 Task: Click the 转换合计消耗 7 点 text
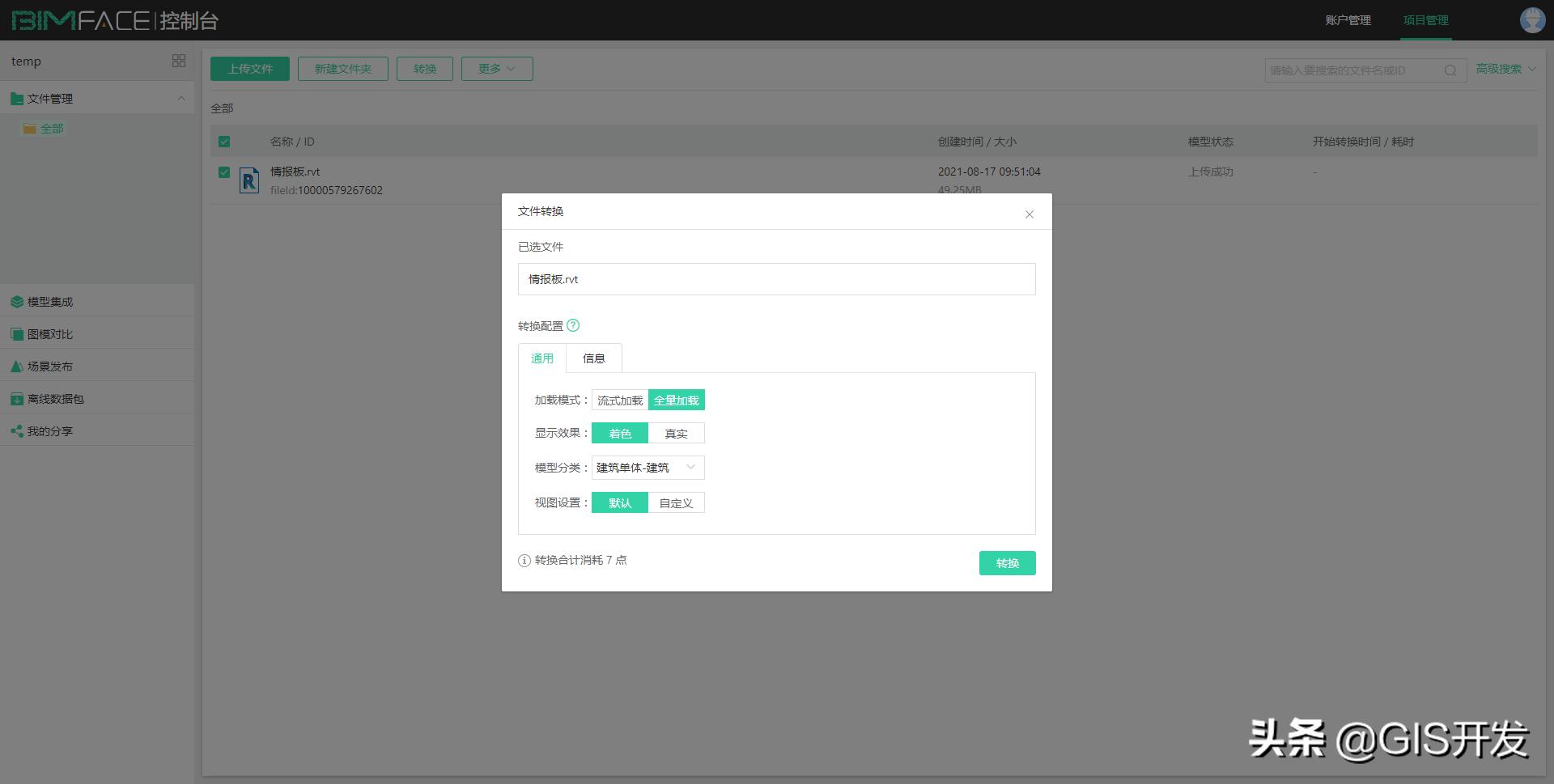click(x=580, y=560)
